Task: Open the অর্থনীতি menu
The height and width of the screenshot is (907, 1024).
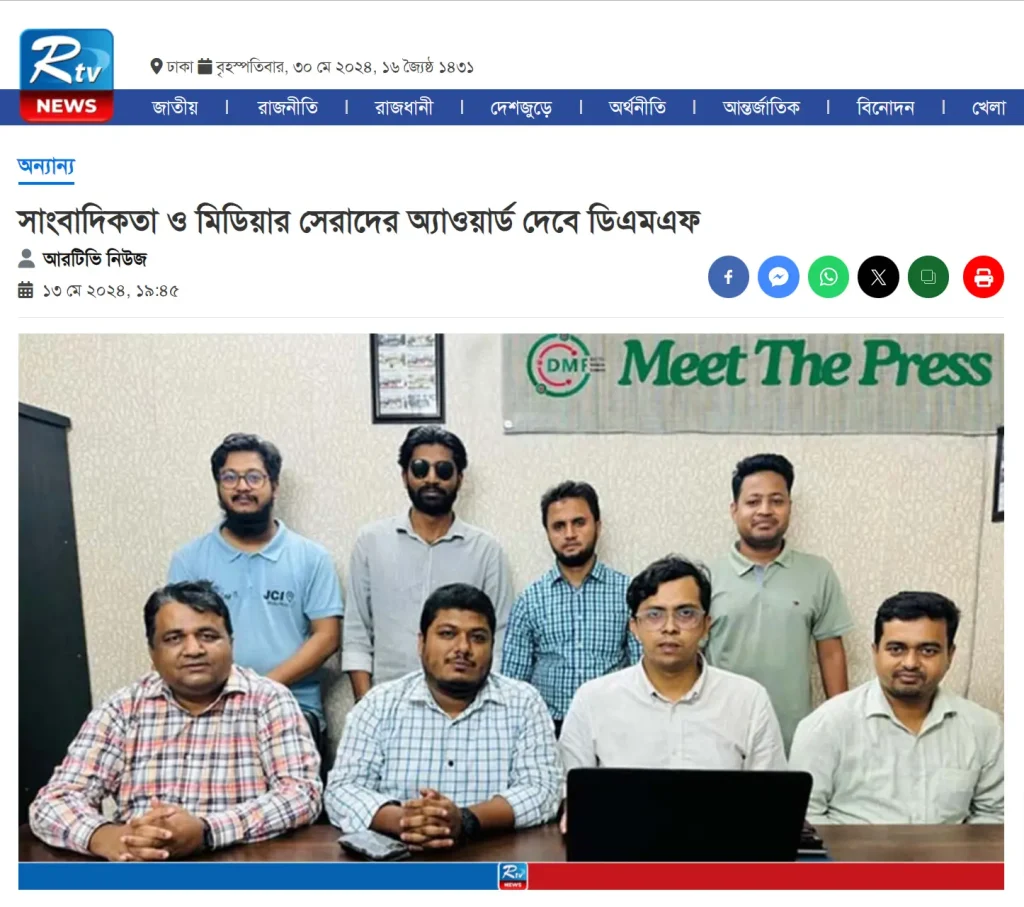Action: point(637,107)
